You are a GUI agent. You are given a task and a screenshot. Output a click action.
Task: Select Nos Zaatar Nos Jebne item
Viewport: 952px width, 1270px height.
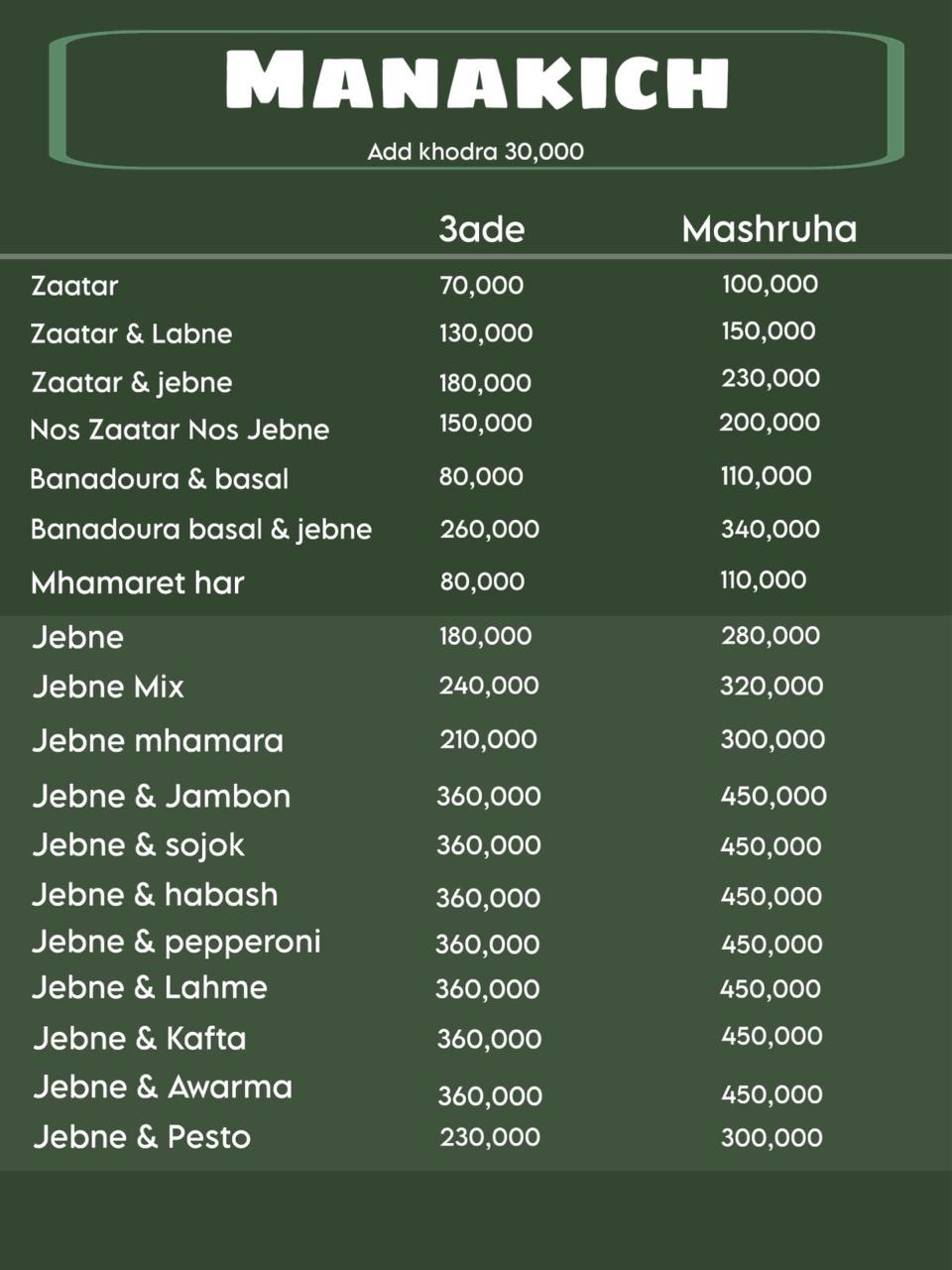click(x=179, y=430)
